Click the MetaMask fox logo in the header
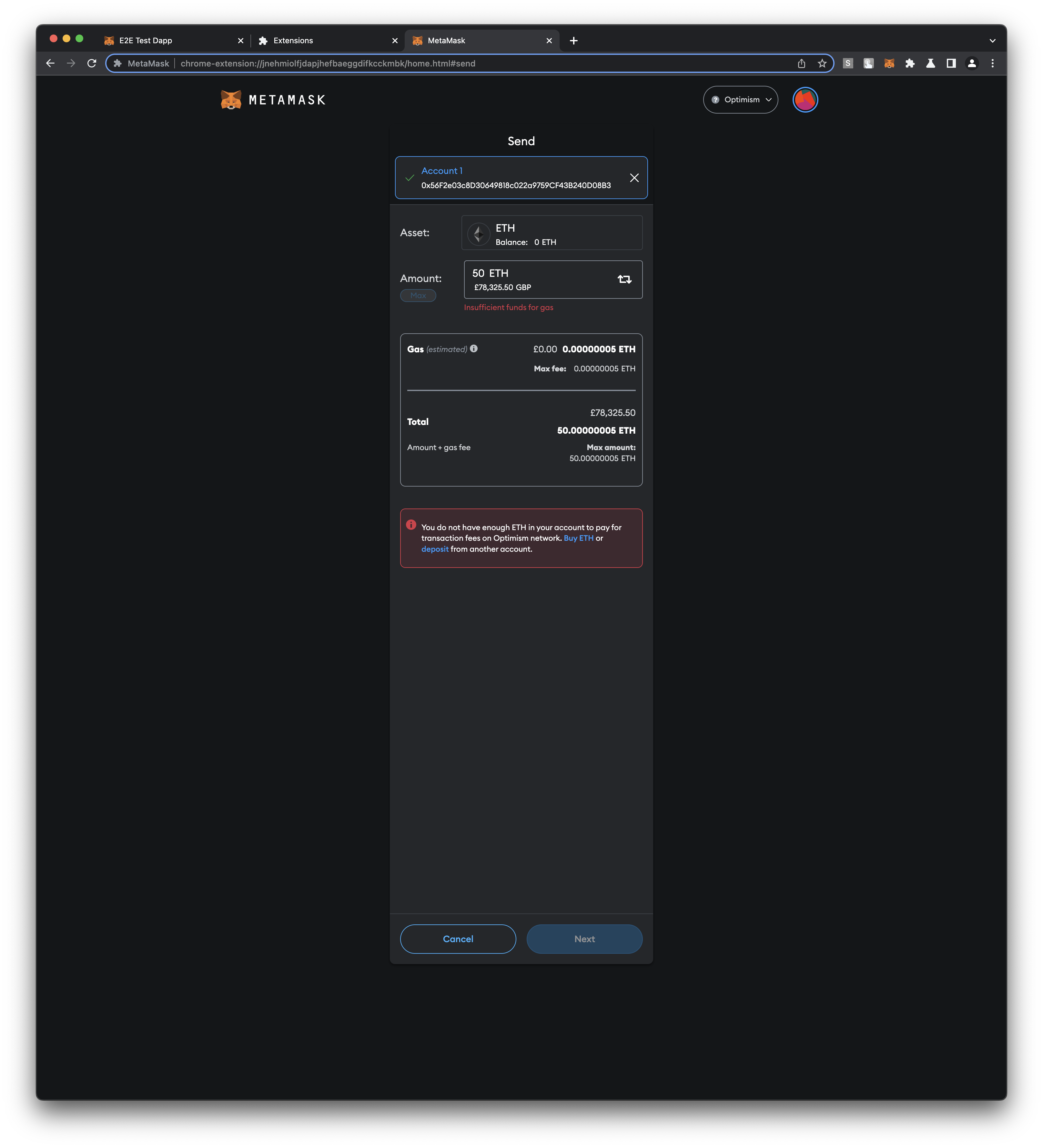1043x1148 pixels. [x=231, y=100]
